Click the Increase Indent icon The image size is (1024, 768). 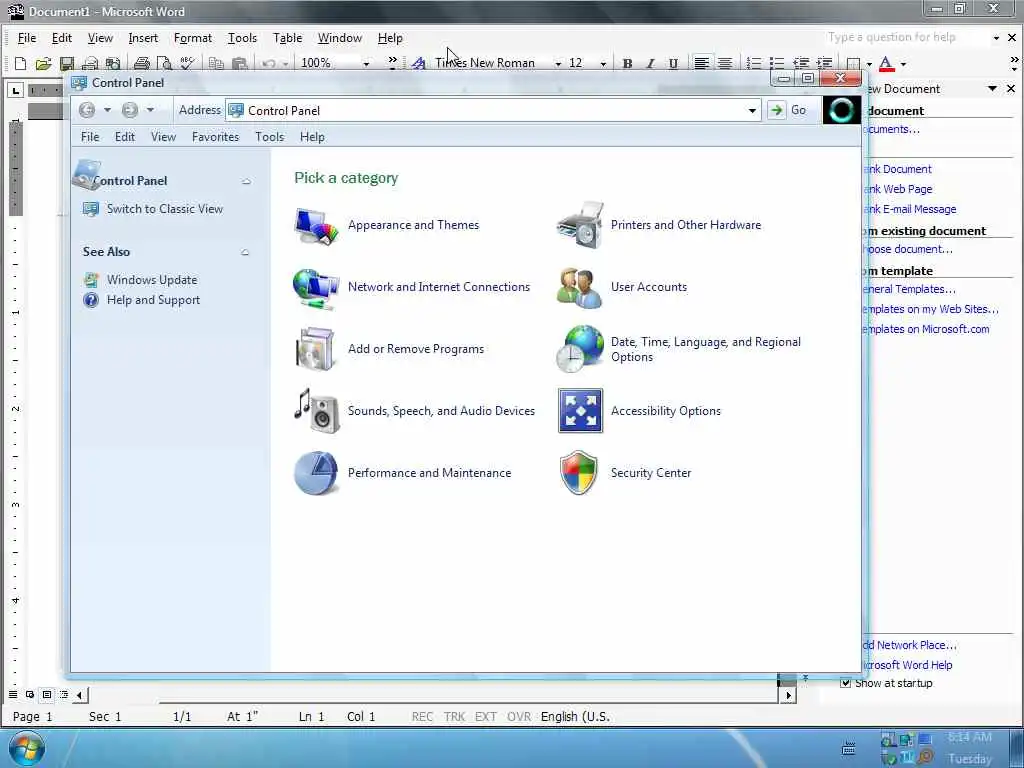[824, 63]
